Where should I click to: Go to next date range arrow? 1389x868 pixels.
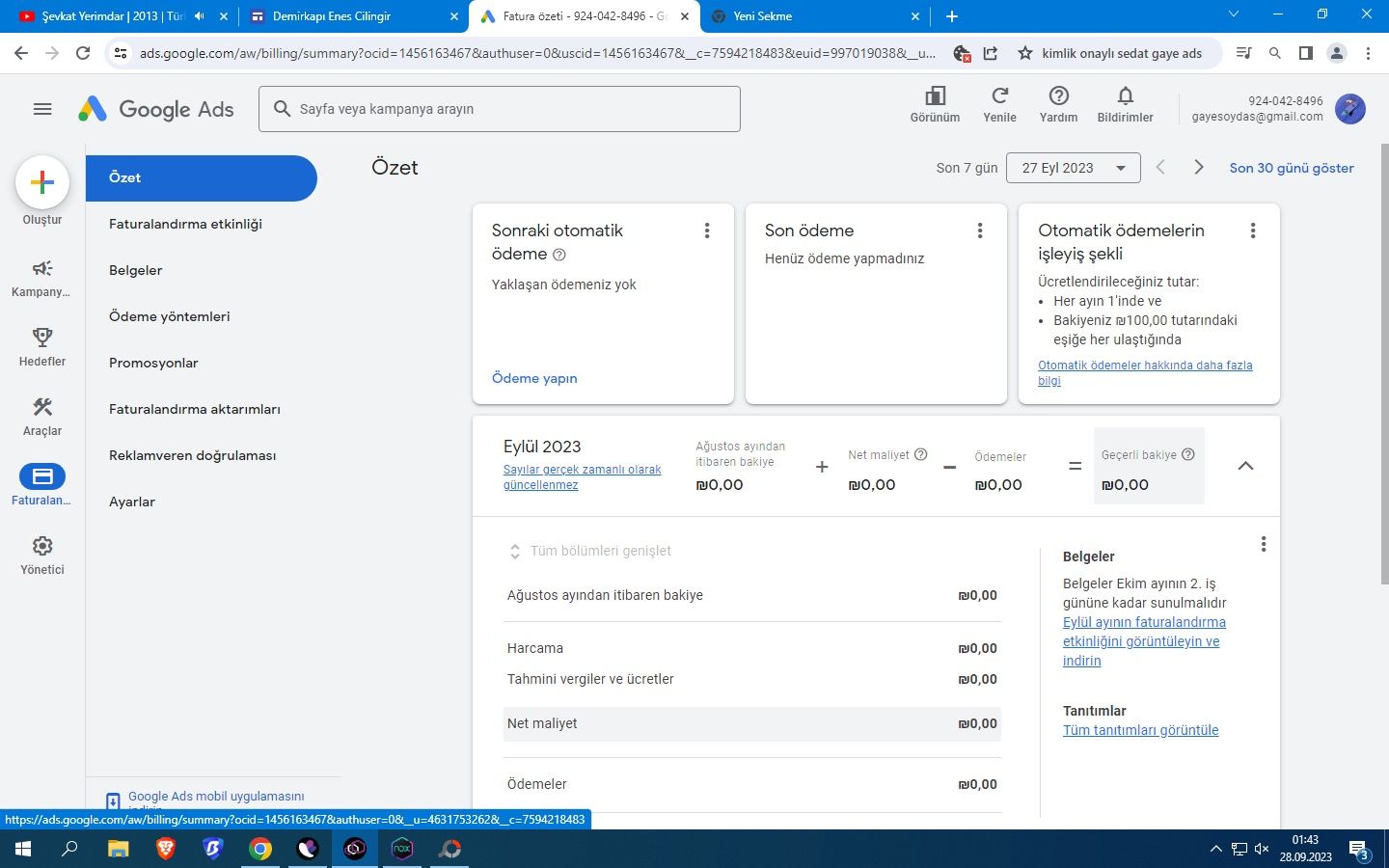pyautogui.click(x=1199, y=167)
